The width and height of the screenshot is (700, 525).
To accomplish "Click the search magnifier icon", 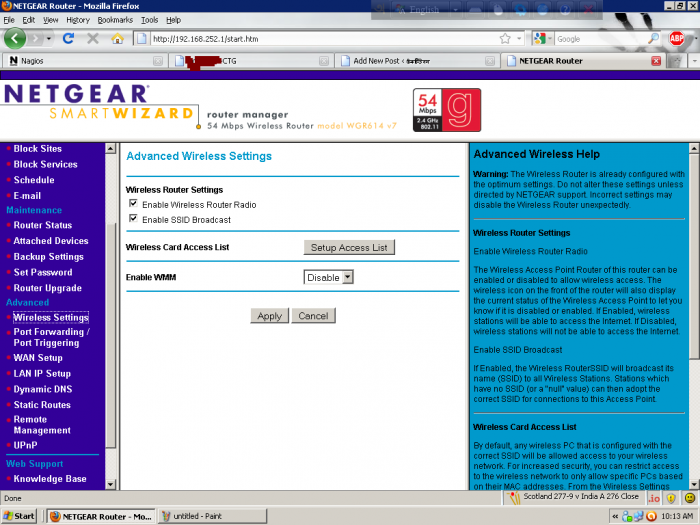I will pos(653,39).
